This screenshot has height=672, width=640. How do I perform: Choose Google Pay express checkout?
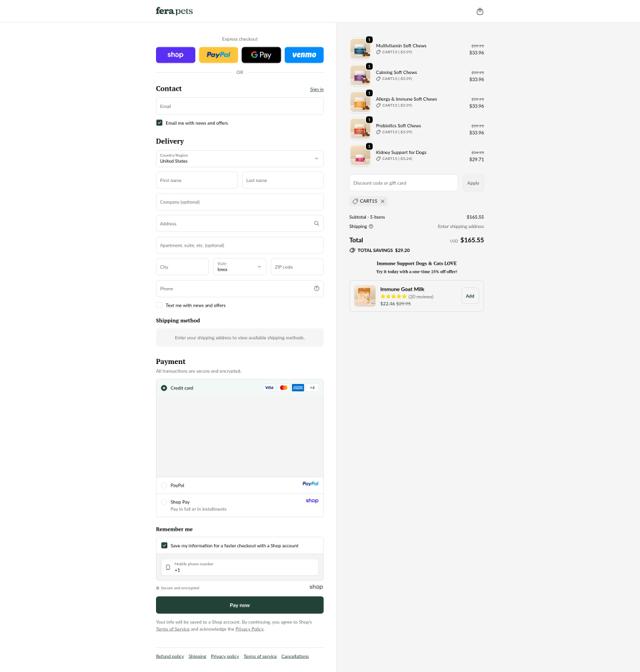[x=261, y=55]
